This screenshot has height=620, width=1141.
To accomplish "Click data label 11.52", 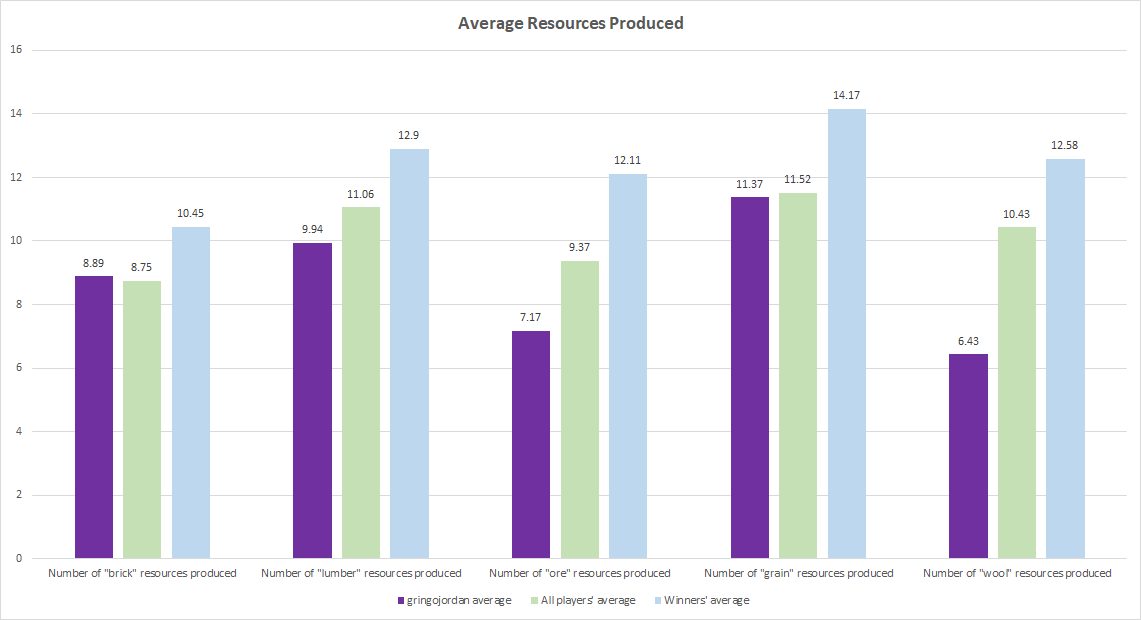I will [798, 180].
